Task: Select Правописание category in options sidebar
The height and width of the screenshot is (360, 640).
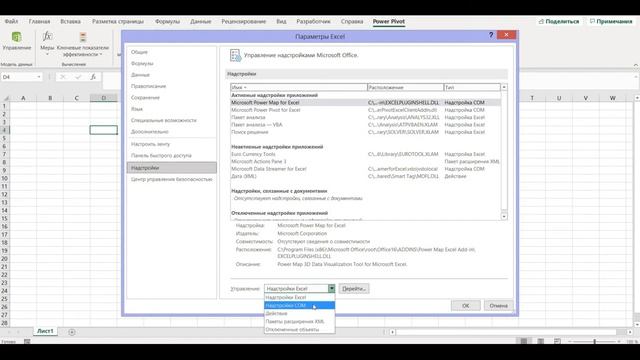Action: click(x=171, y=87)
